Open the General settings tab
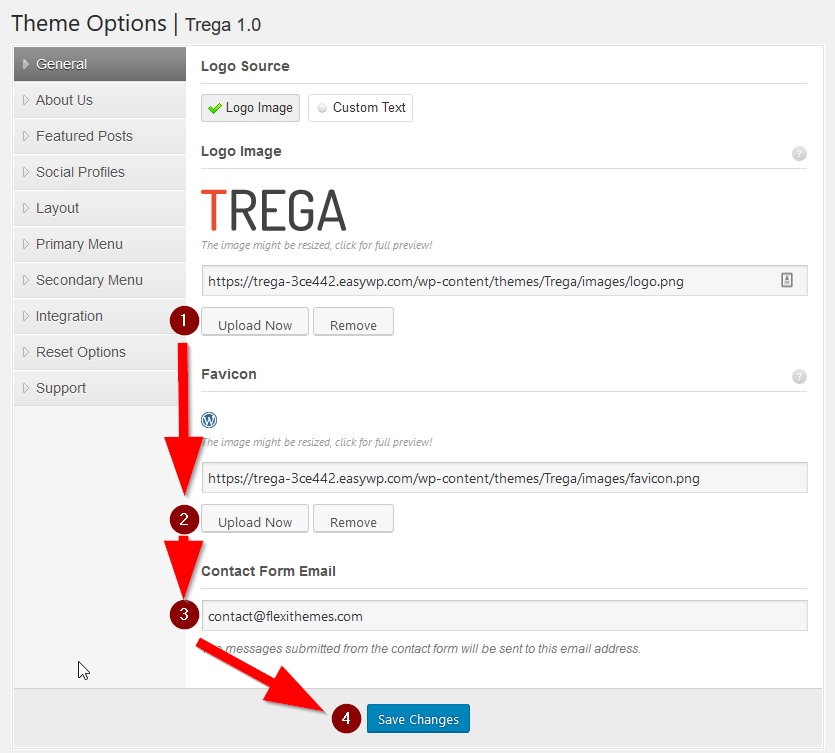The image size is (835, 753). (x=100, y=64)
